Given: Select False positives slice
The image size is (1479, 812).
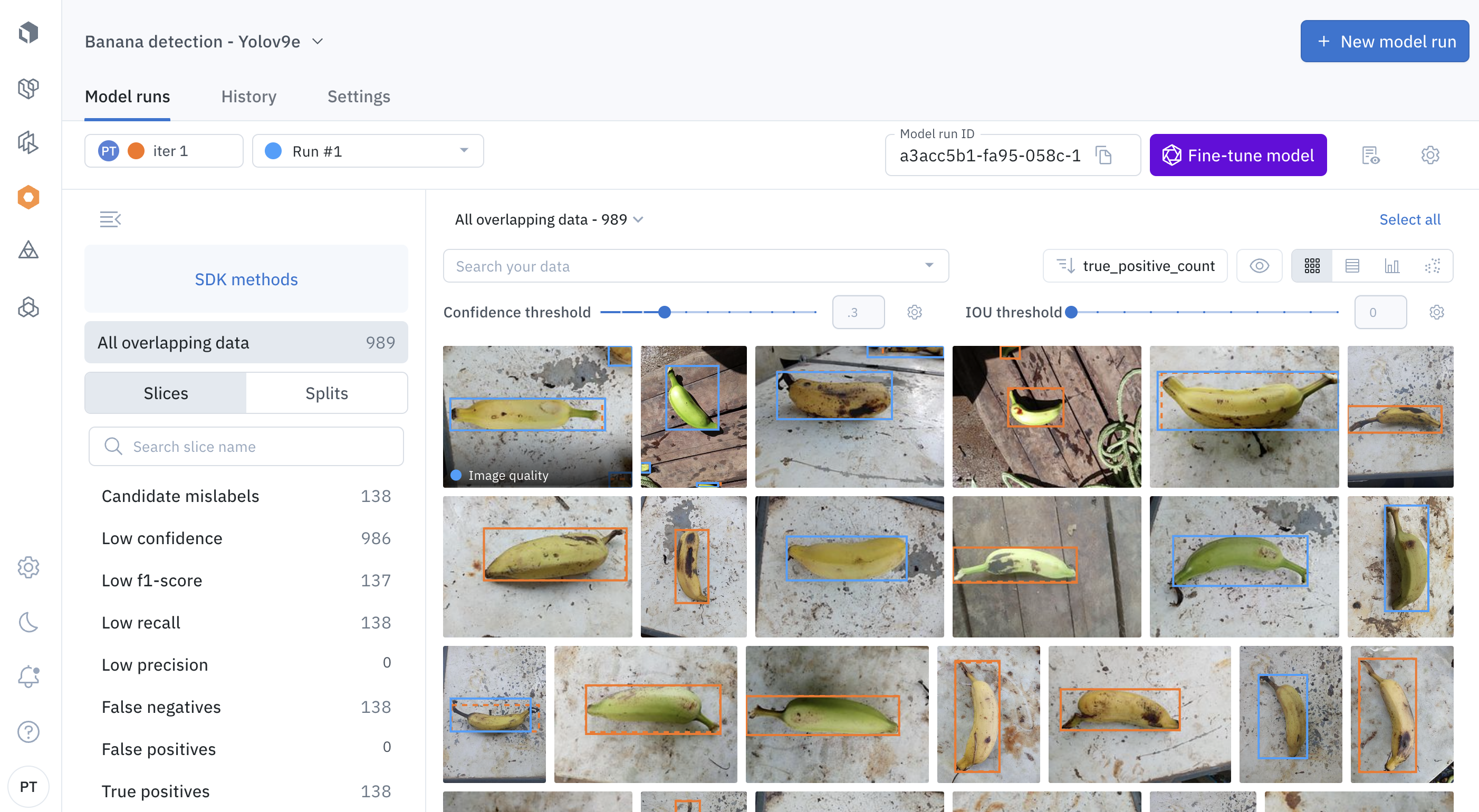Looking at the screenshot, I should (246, 749).
